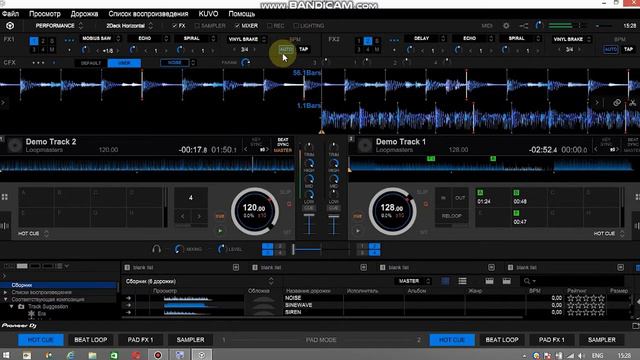Open the CFX NOISE effect dropdown

[x=178, y=63]
